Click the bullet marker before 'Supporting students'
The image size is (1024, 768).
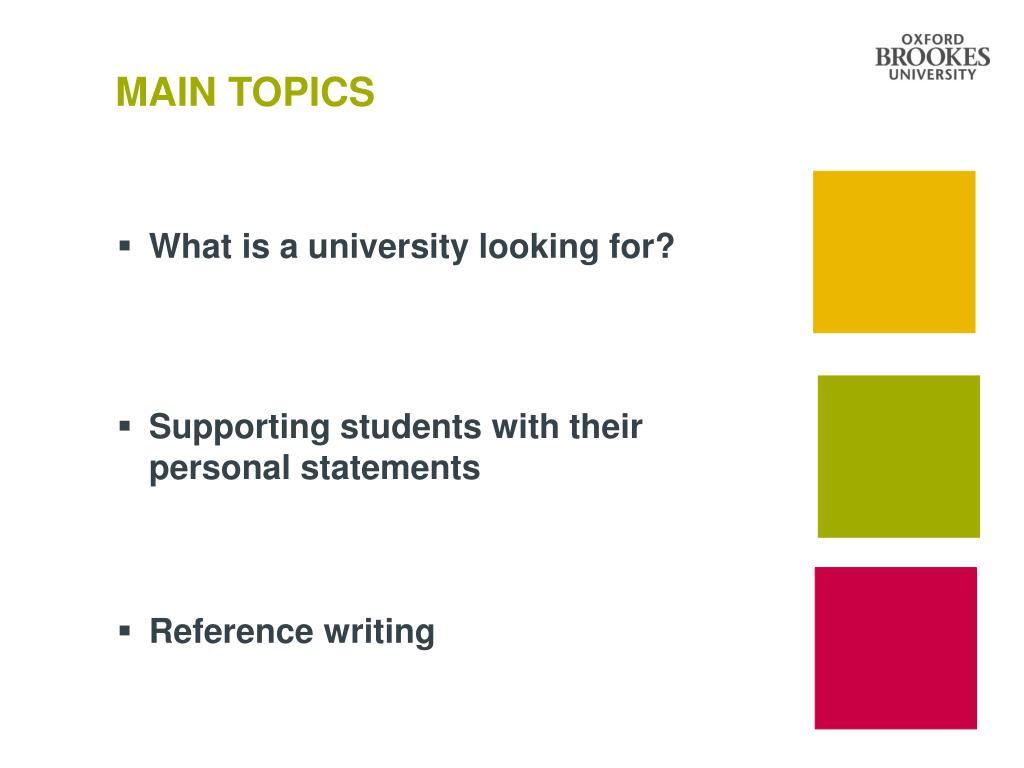tap(125, 426)
